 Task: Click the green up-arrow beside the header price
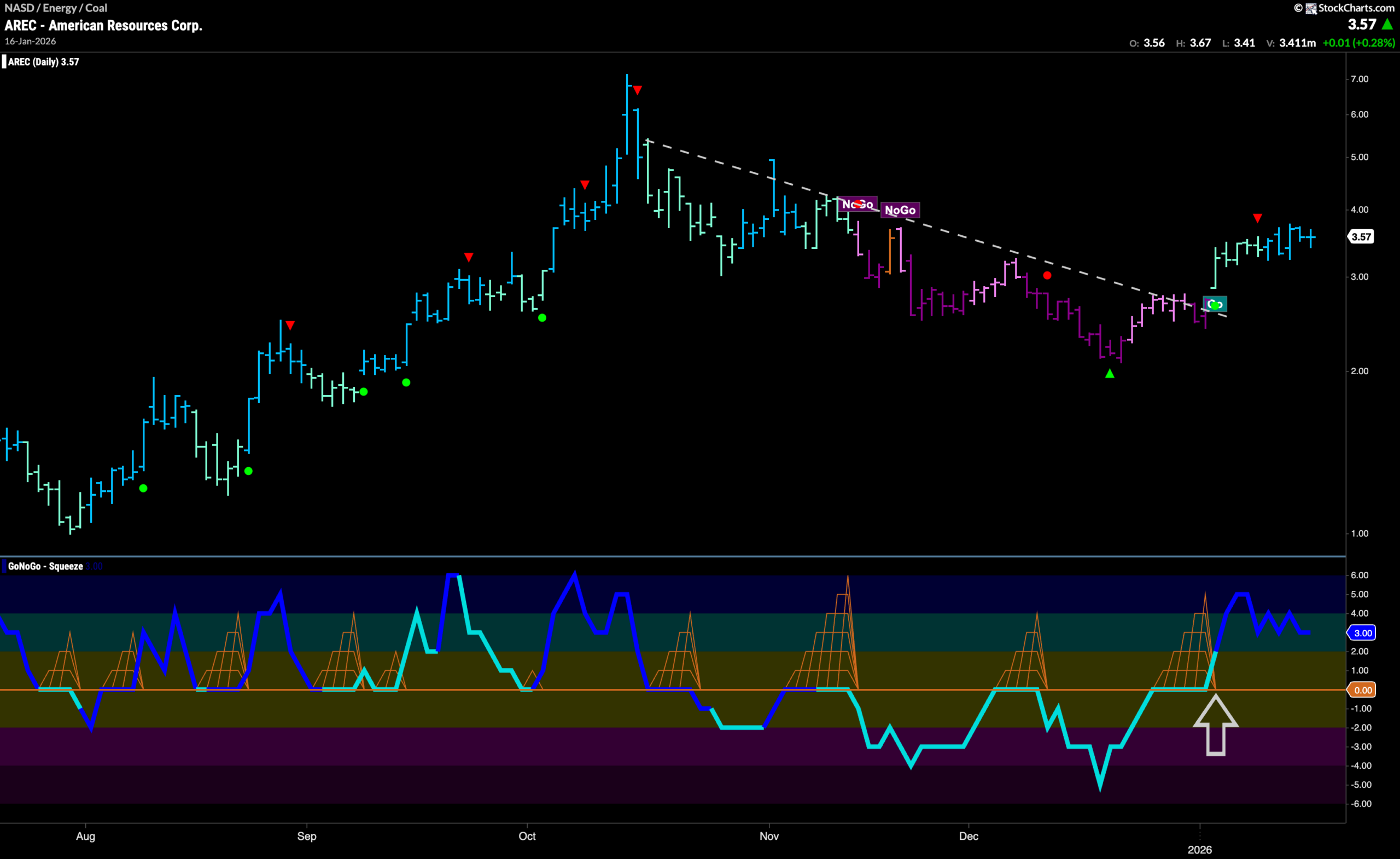1387,24
